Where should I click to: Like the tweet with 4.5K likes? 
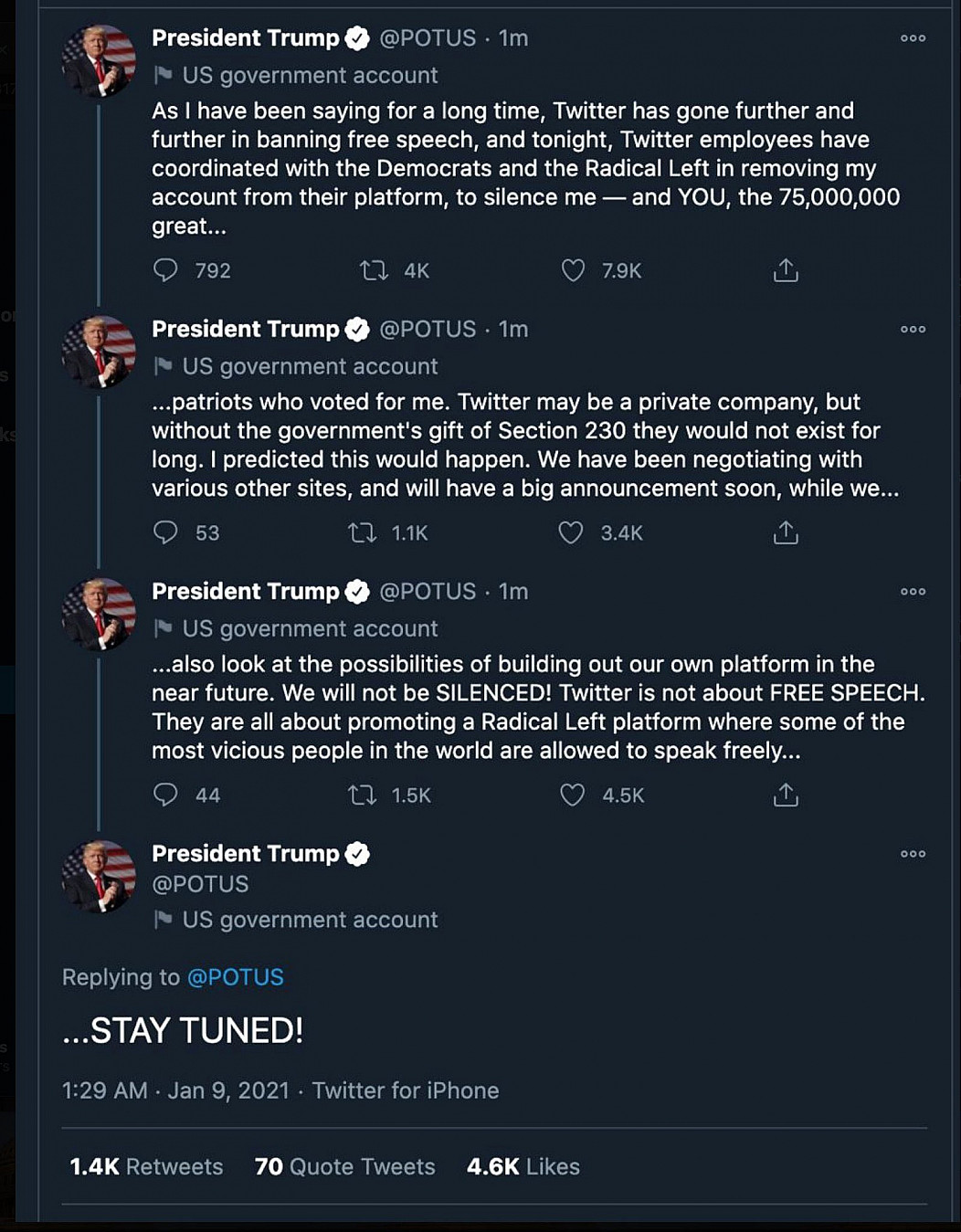[x=572, y=795]
